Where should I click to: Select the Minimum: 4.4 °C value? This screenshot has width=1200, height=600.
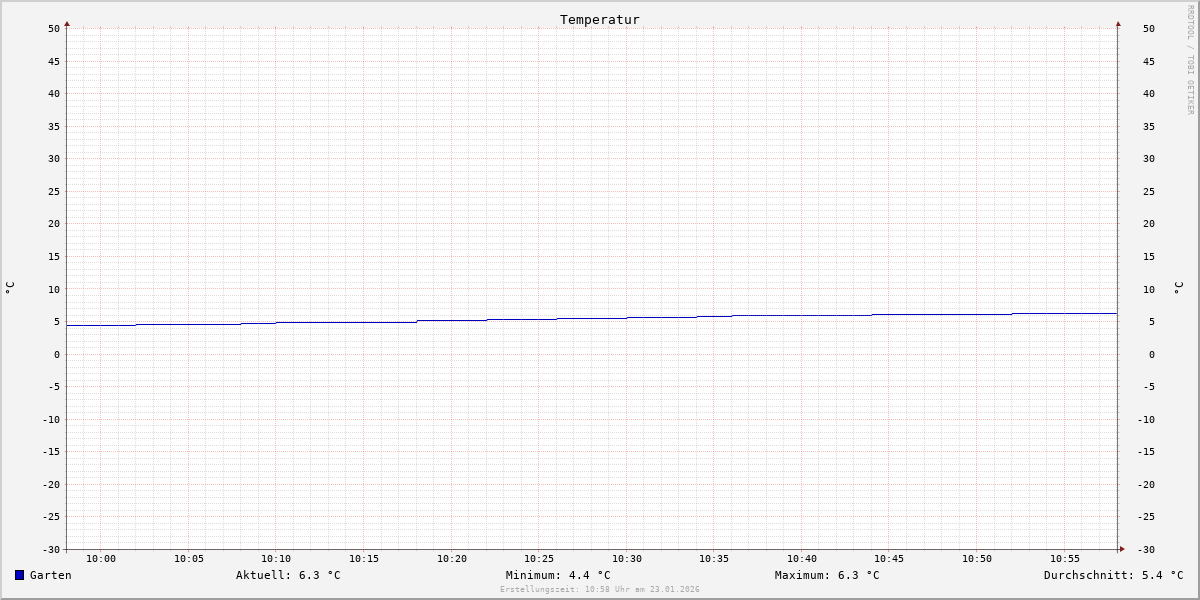point(558,575)
